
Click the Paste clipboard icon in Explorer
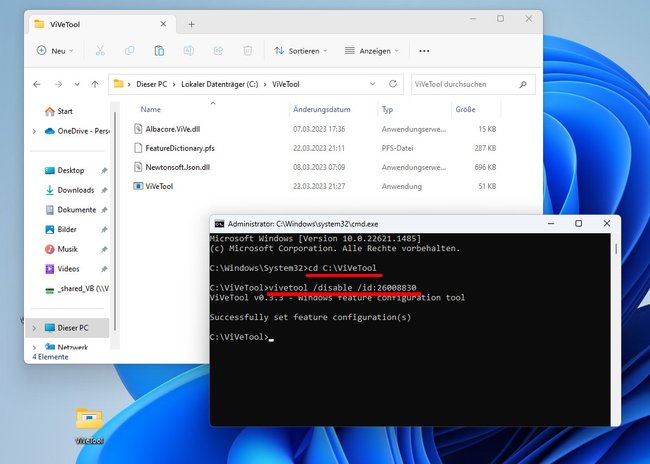pyautogui.click(x=159, y=51)
